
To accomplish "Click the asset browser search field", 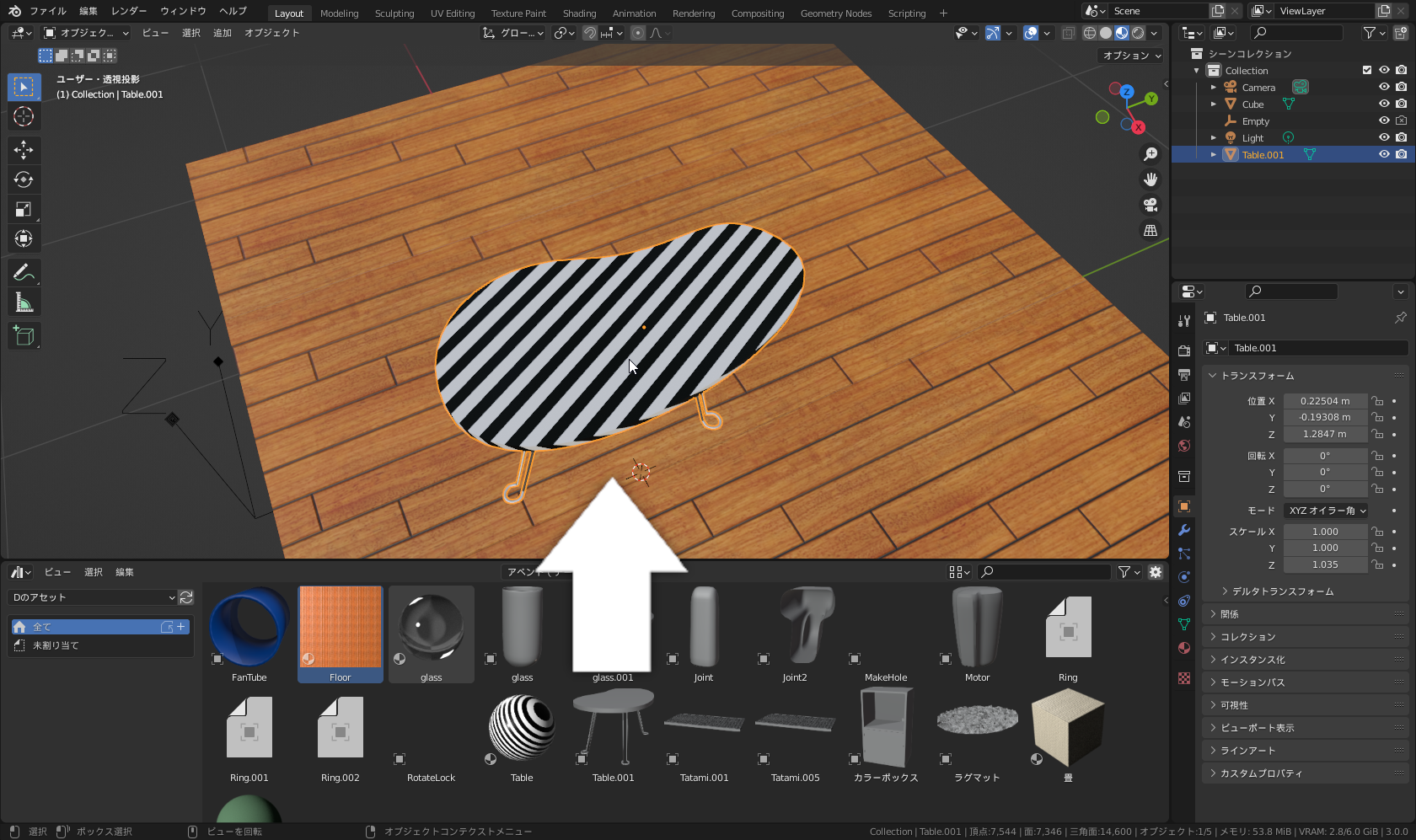I will 1044,572.
